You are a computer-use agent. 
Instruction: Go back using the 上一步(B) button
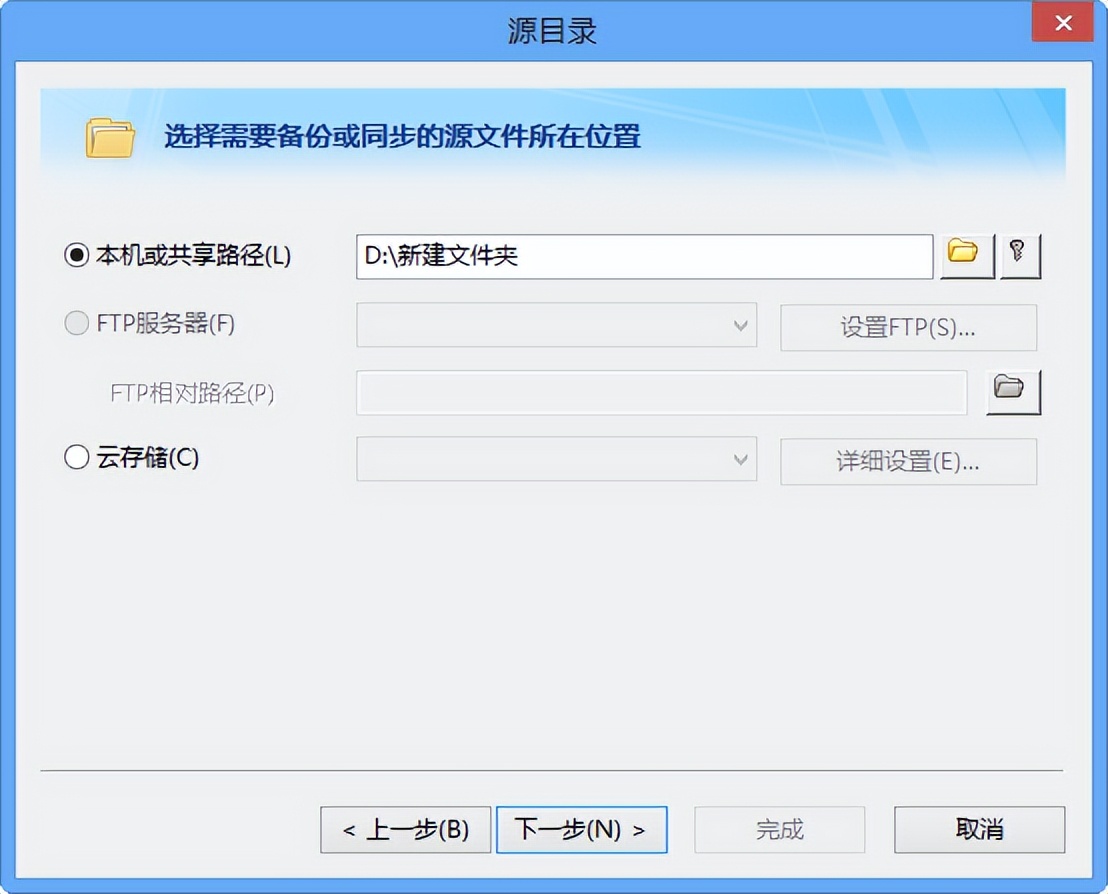(405, 829)
